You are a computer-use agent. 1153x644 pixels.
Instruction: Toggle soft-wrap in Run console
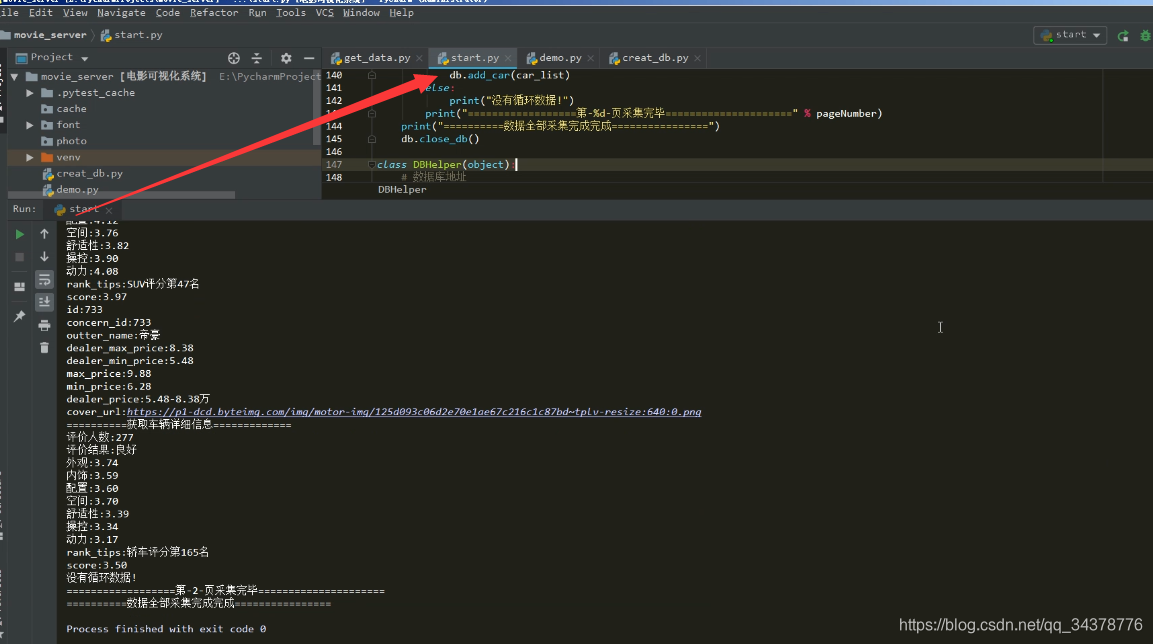click(x=44, y=279)
